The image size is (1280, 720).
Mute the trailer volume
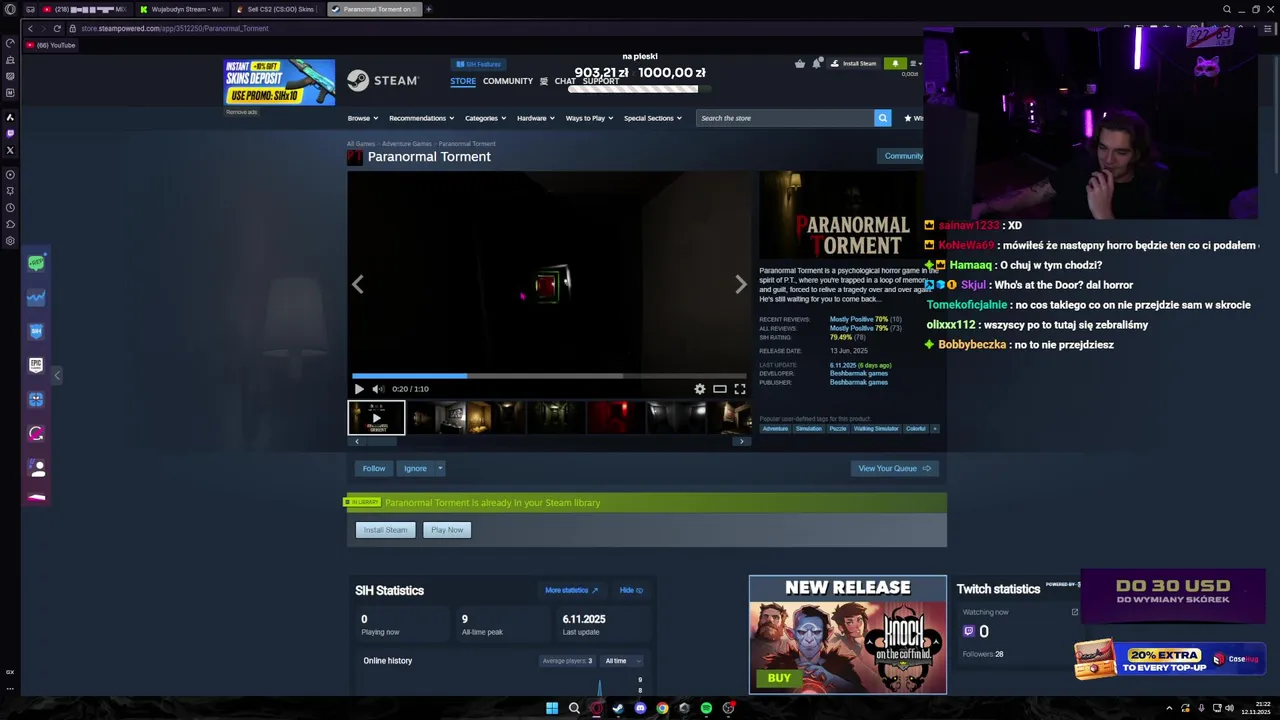tap(378, 389)
